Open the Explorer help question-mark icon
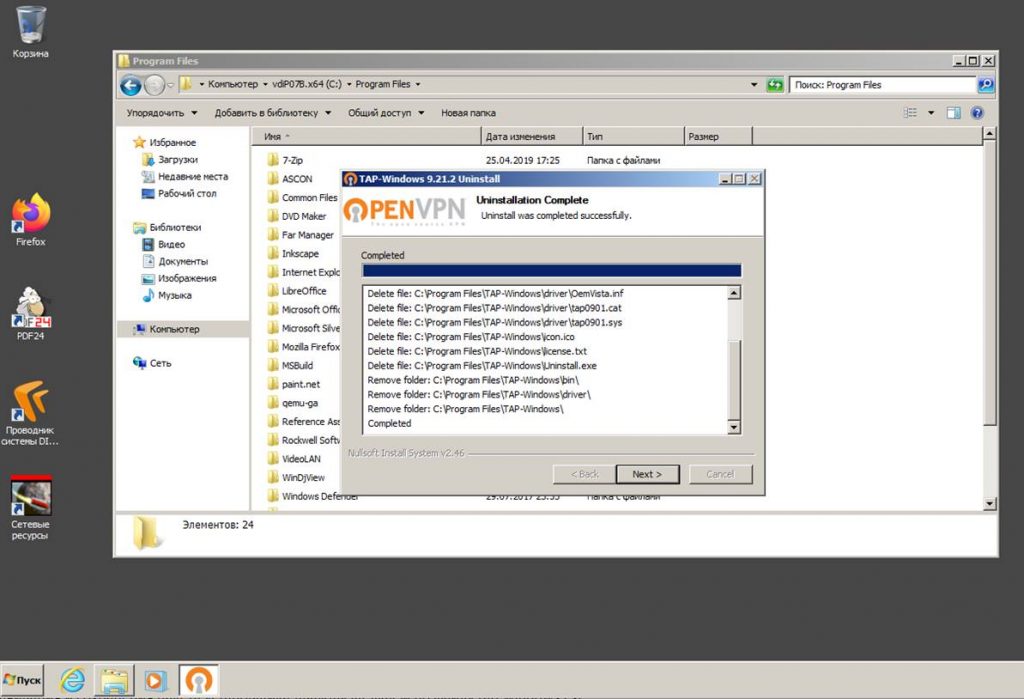1024x699 pixels. (977, 113)
